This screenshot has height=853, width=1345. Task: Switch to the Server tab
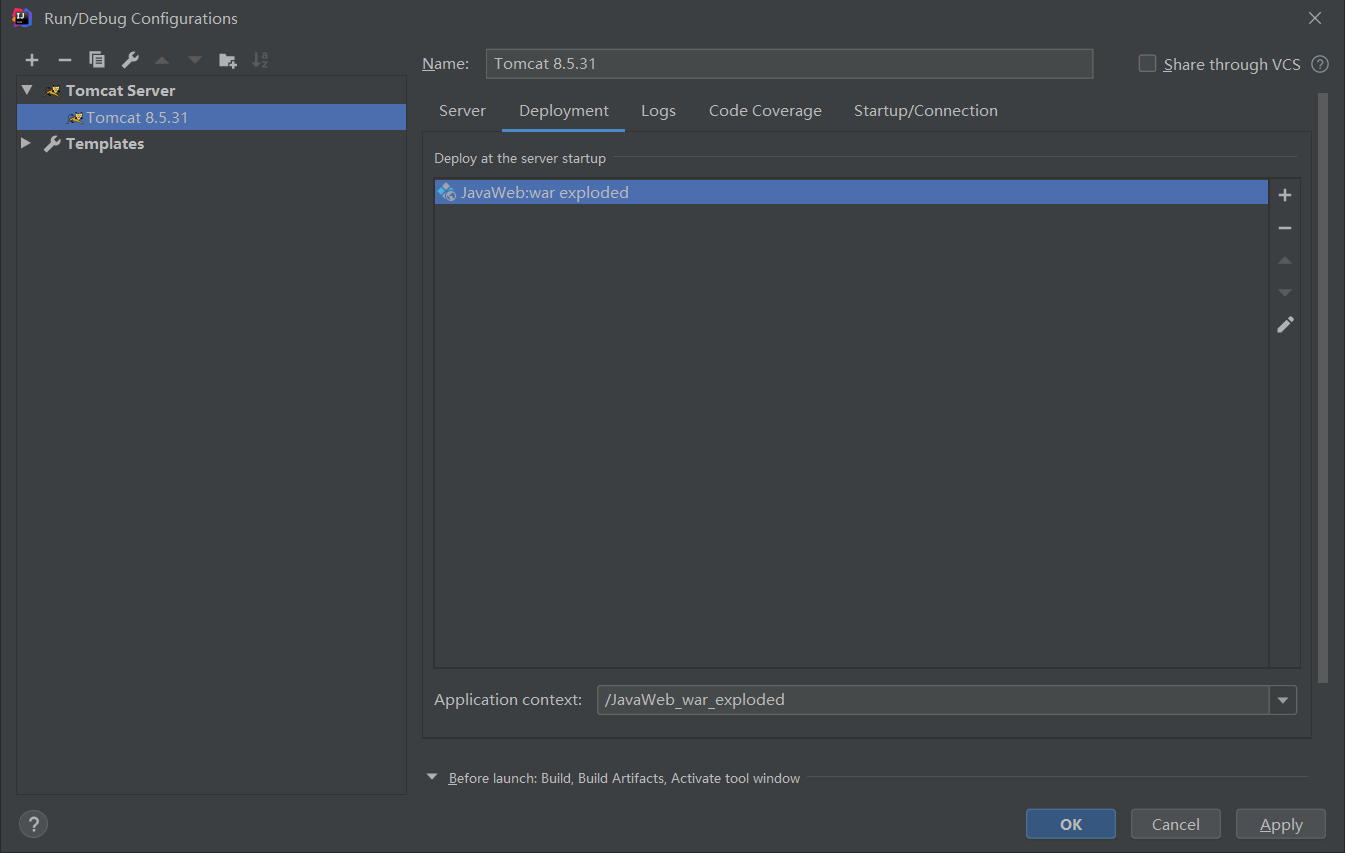pyautogui.click(x=462, y=111)
